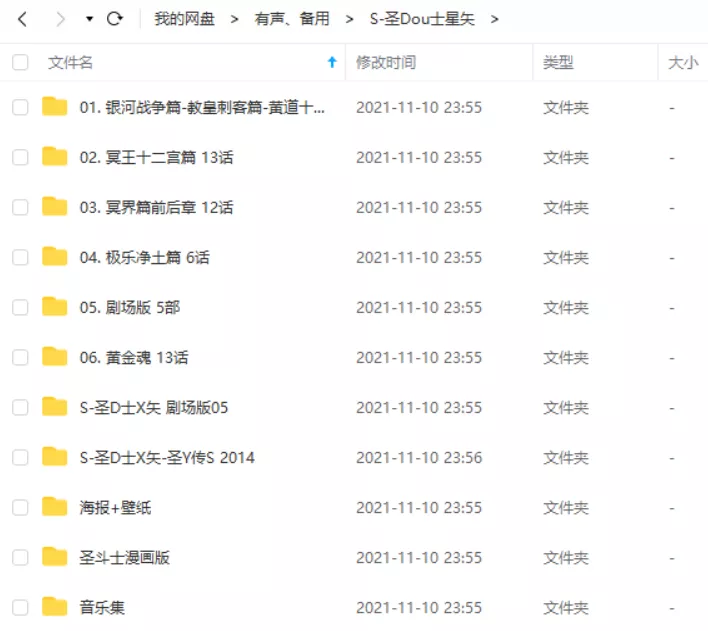Expand the chevron after 我的网盘 breadcrumb
The image size is (708, 631).
coord(234,19)
